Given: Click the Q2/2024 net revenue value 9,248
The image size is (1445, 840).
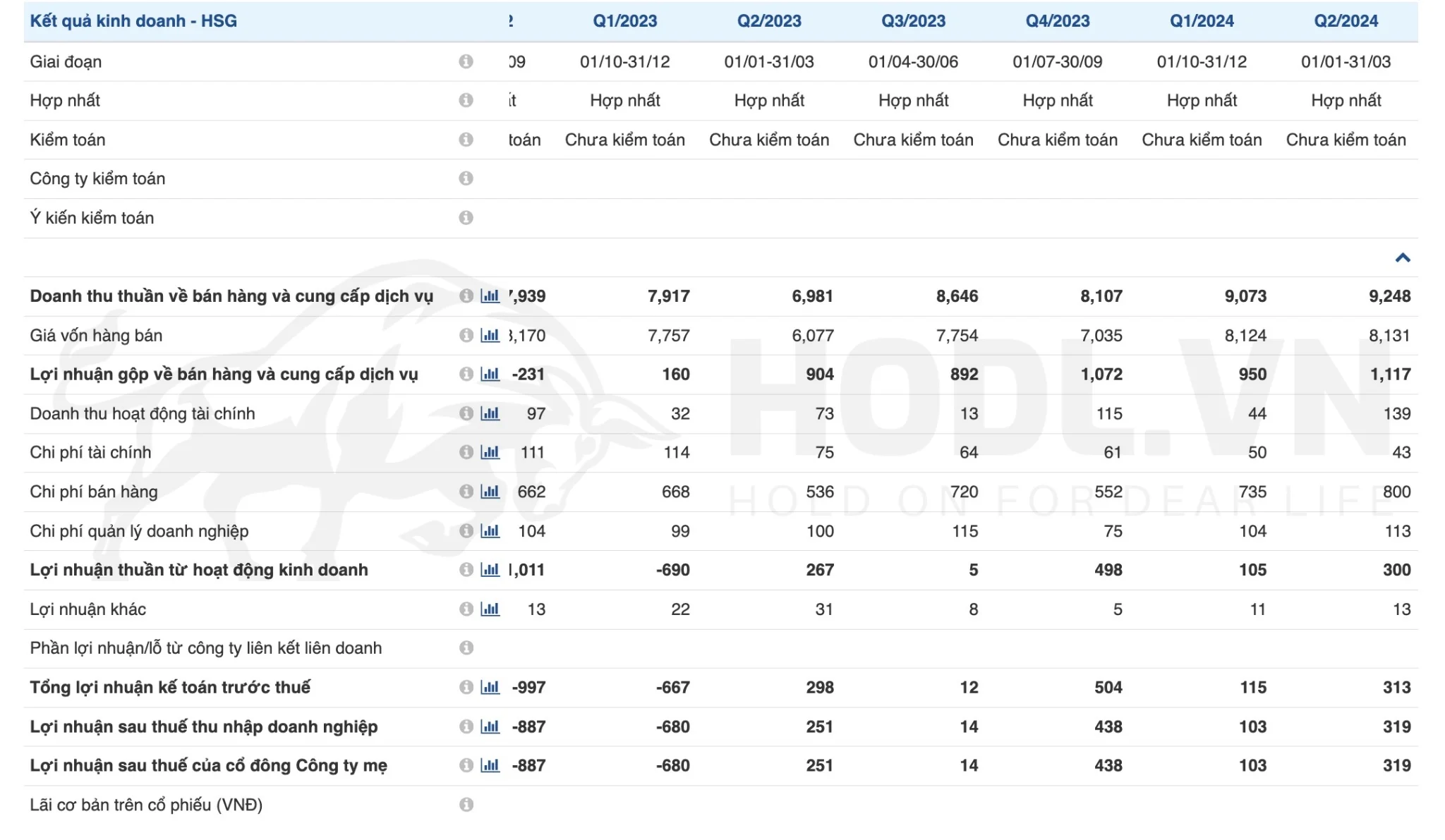Looking at the screenshot, I should point(1389,296).
